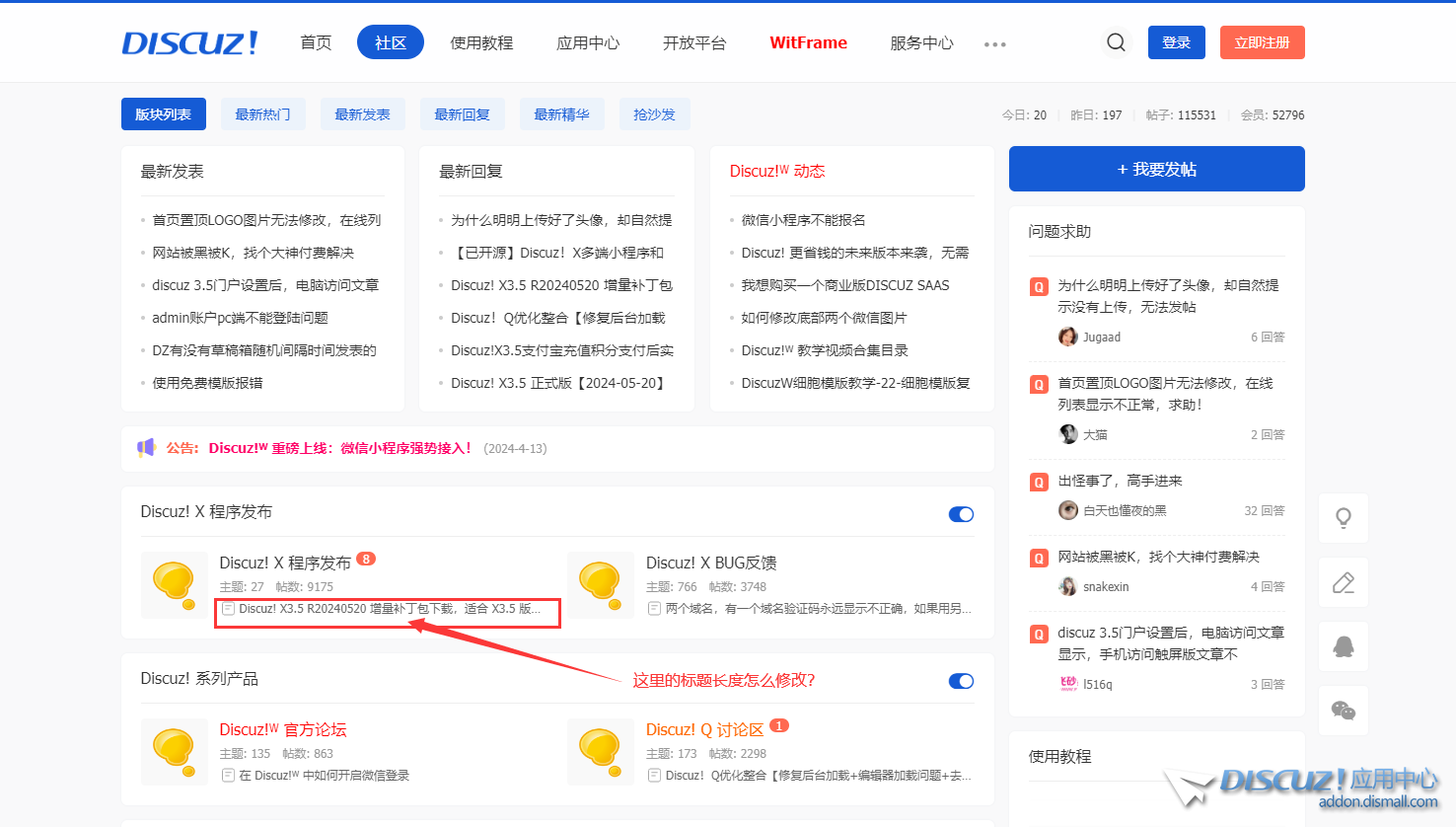Collapse the Discuz! X 程序发布 section toggle
The width and height of the screenshot is (1456, 827).
[961, 514]
